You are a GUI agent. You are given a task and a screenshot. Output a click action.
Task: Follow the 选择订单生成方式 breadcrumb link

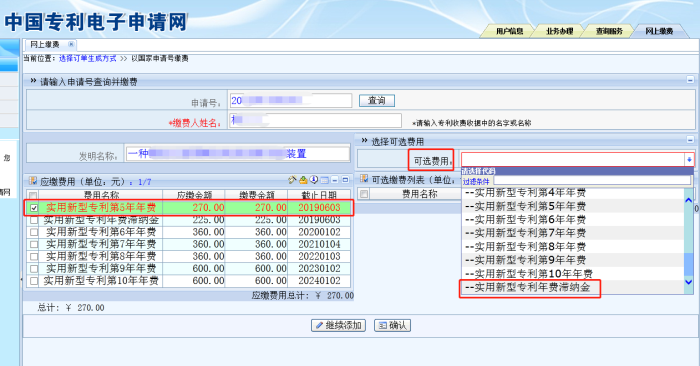click(x=88, y=58)
